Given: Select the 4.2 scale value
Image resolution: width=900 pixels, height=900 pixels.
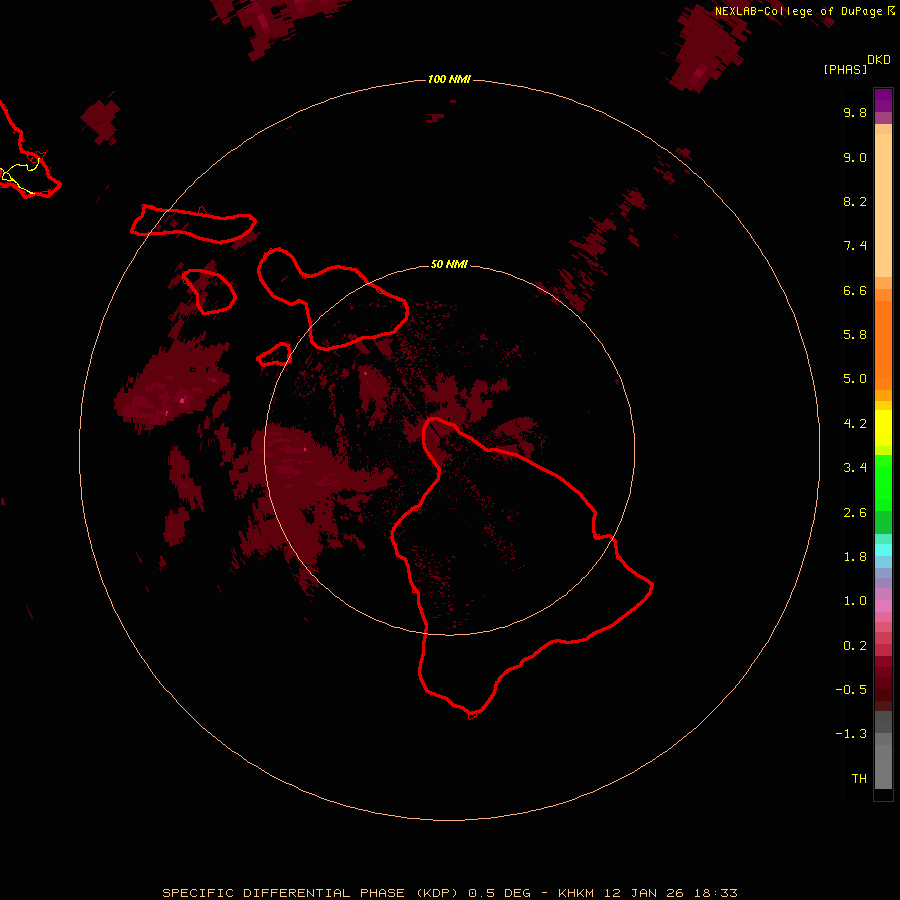Looking at the screenshot, I should click(855, 424).
